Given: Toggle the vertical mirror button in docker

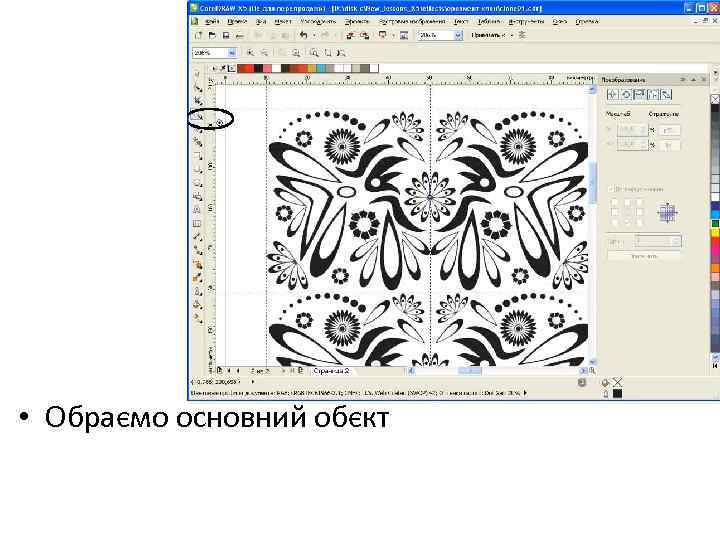Looking at the screenshot, I should click(669, 146).
